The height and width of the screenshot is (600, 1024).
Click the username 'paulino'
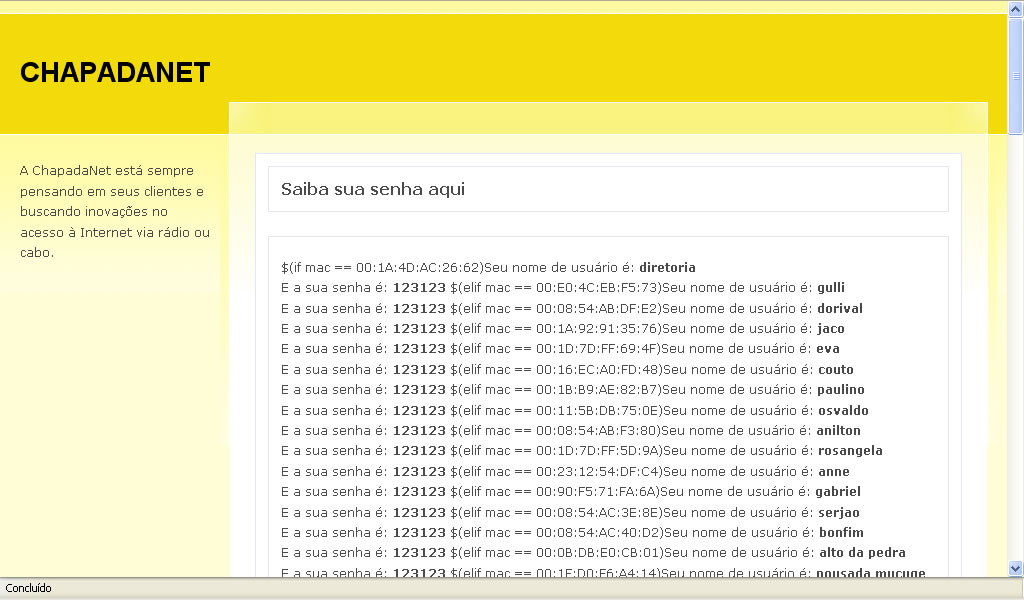[x=840, y=390]
